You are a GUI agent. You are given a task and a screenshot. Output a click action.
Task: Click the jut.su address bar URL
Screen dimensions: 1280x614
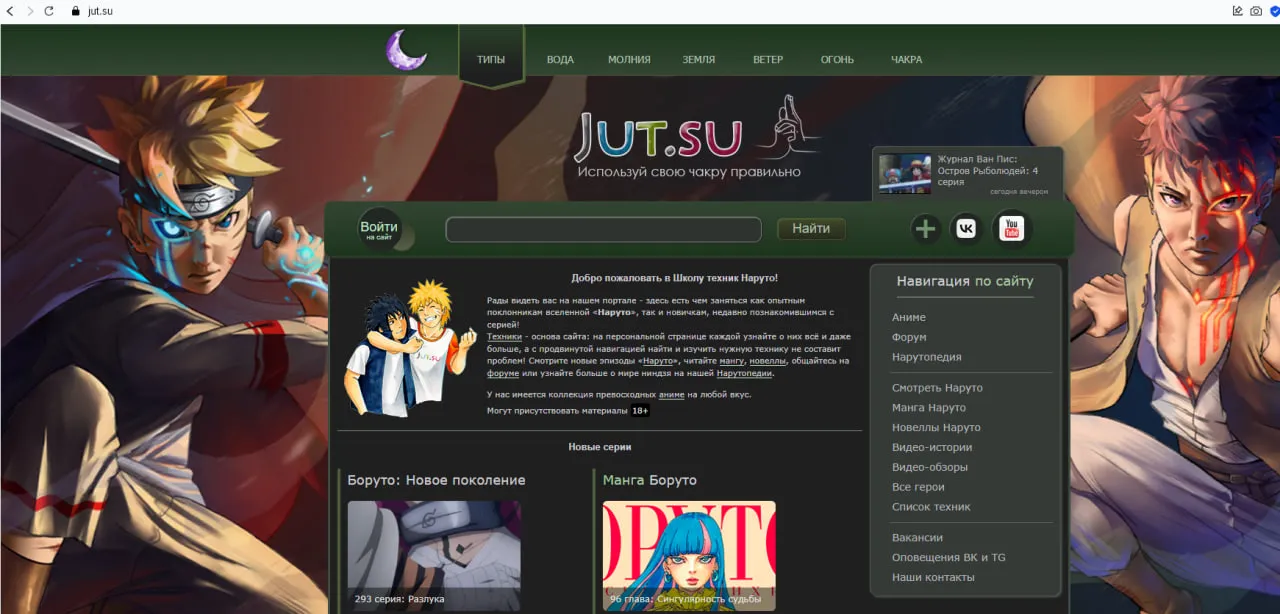(100, 11)
